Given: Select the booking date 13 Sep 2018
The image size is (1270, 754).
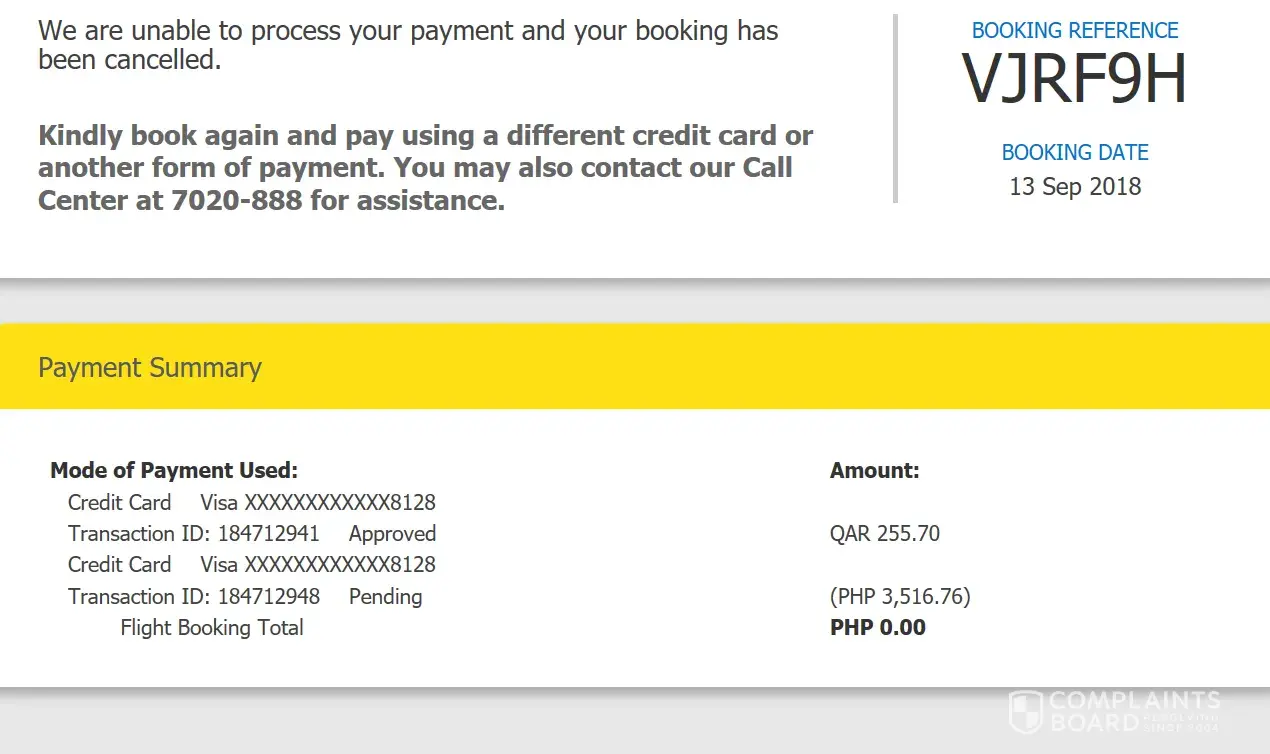Looking at the screenshot, I should tap(1075, 187).
